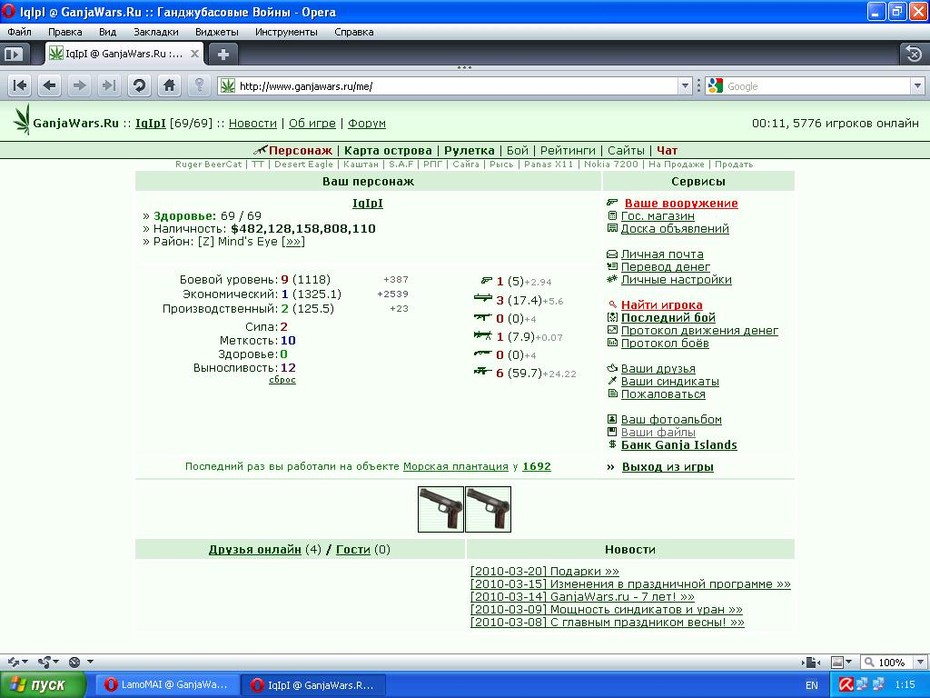Go back with the Back arrow button
This screenshot has width=930, height=698.
pyautogui.click(x=50, y=86)
